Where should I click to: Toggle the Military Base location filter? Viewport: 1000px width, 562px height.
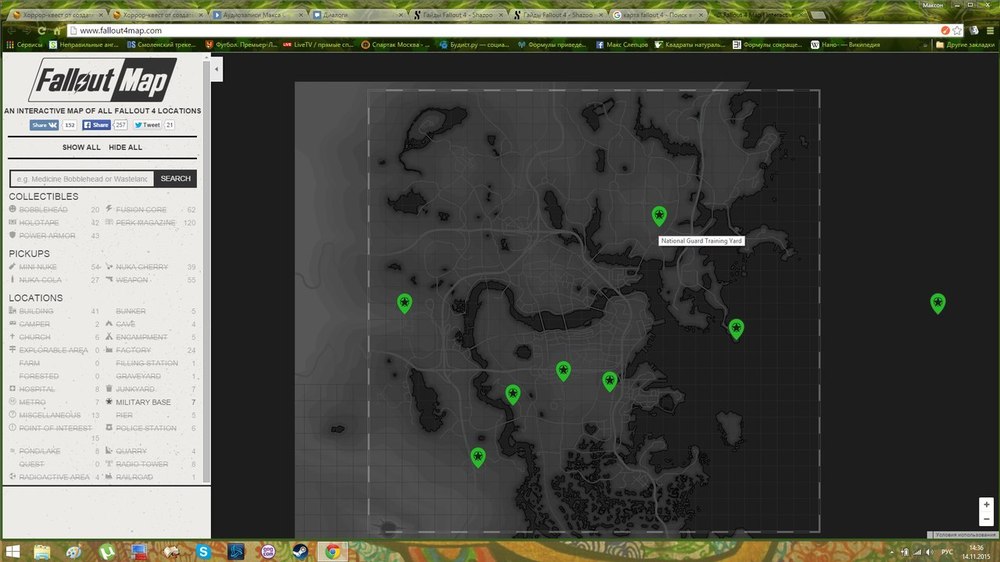(x=144, y=402)
